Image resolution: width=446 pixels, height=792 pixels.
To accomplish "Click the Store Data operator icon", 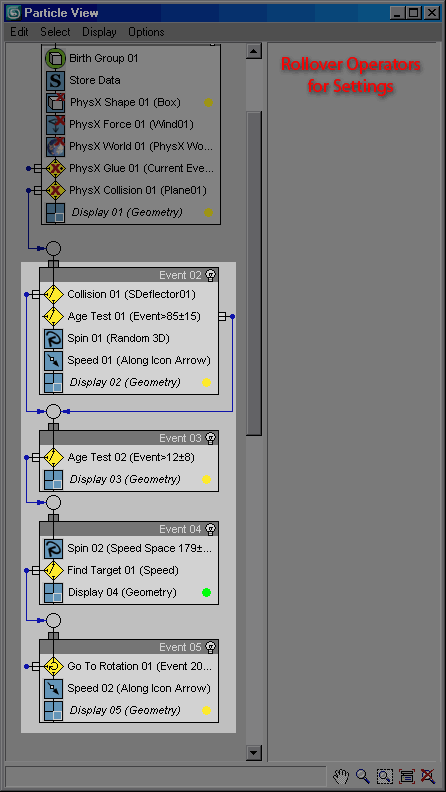I will coord(55,80).
